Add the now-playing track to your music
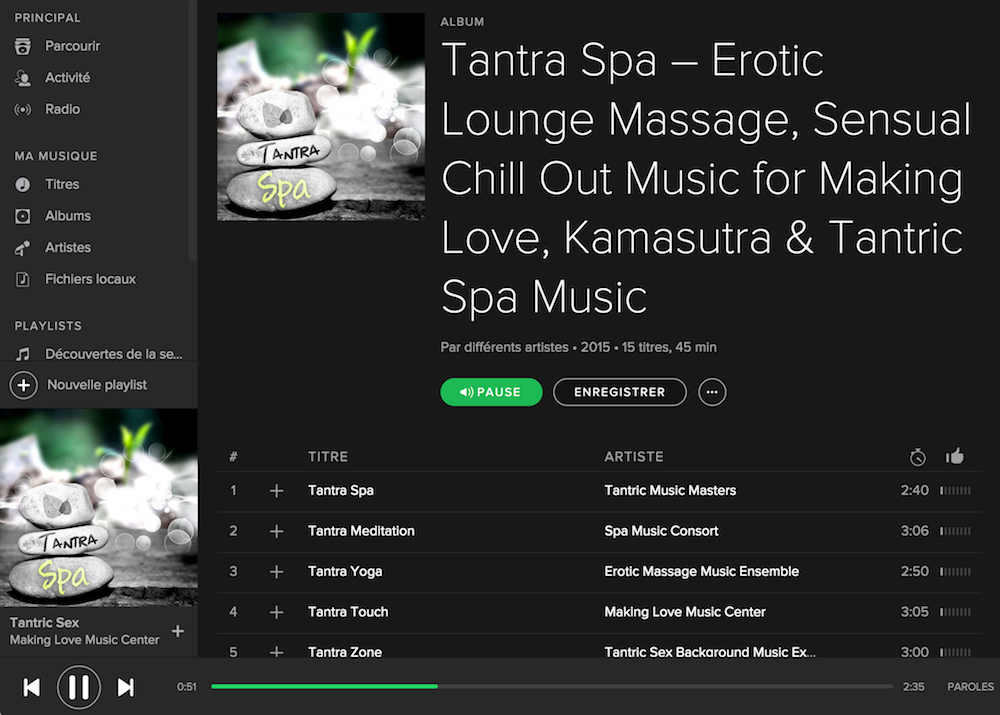This screenshot has height=715, width=1000. point(178,631)
